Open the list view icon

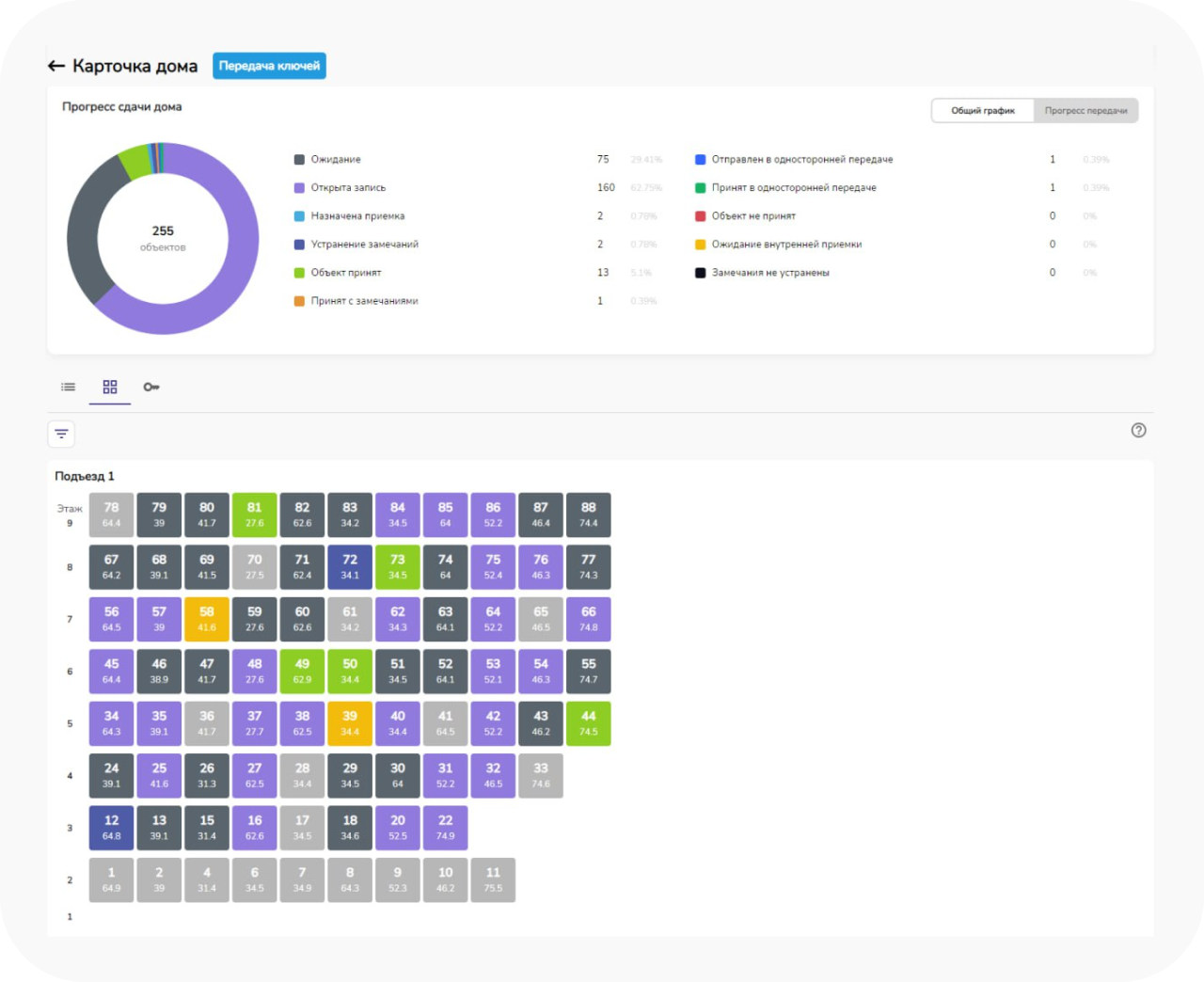[x=69, y=387]
